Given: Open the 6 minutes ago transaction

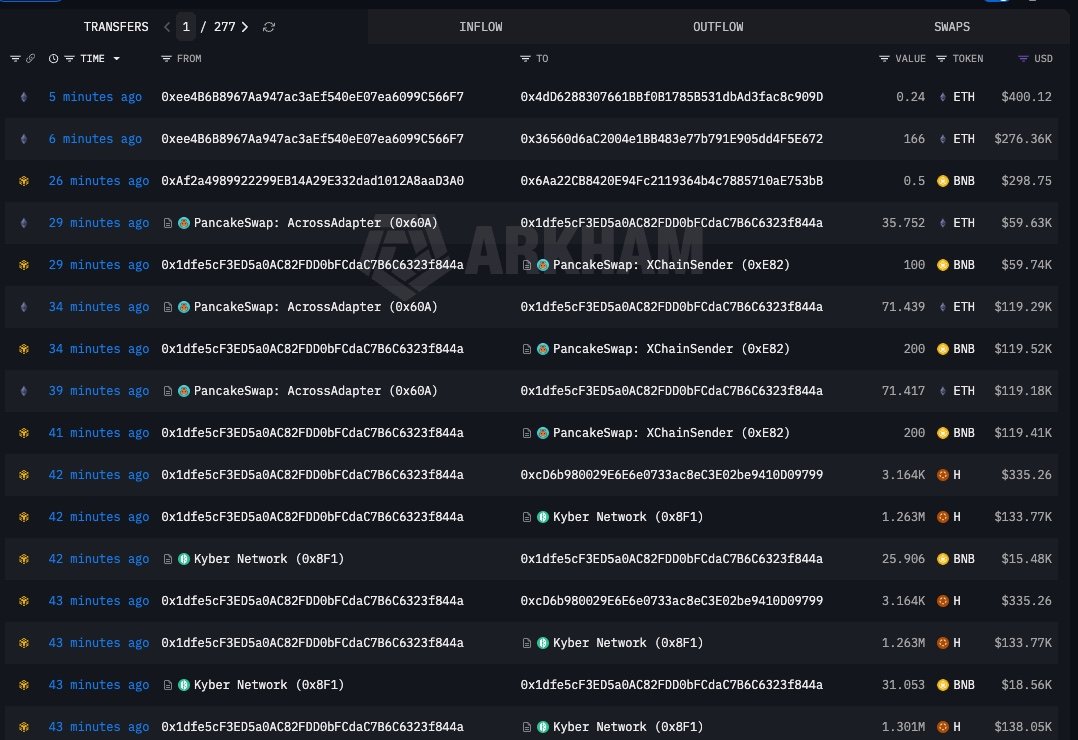Looking at the screenshot, I should (x=95, y=139).
